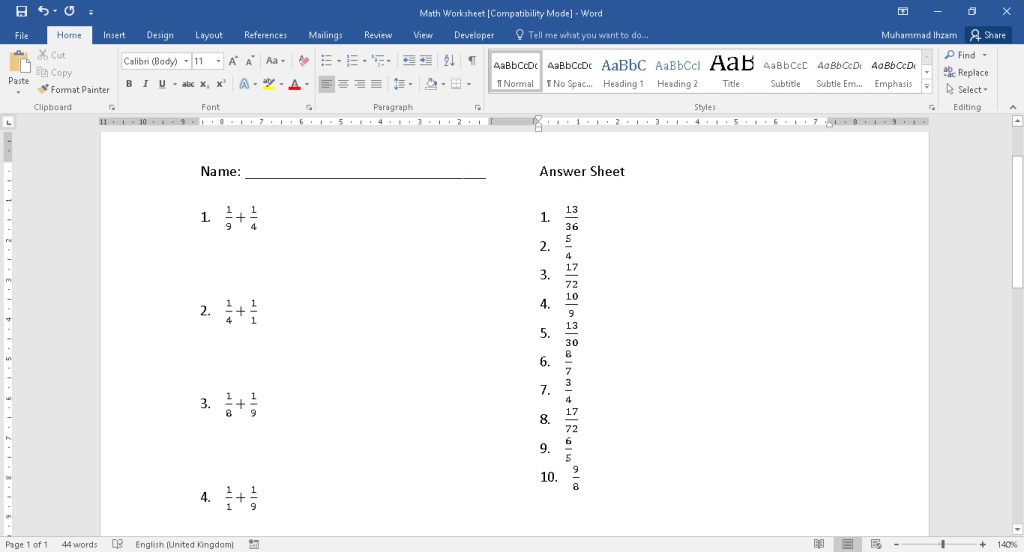This screenshot has height=552, width=1024.
Task: Click the Paste clipboard icon
Action: (18, 63)
